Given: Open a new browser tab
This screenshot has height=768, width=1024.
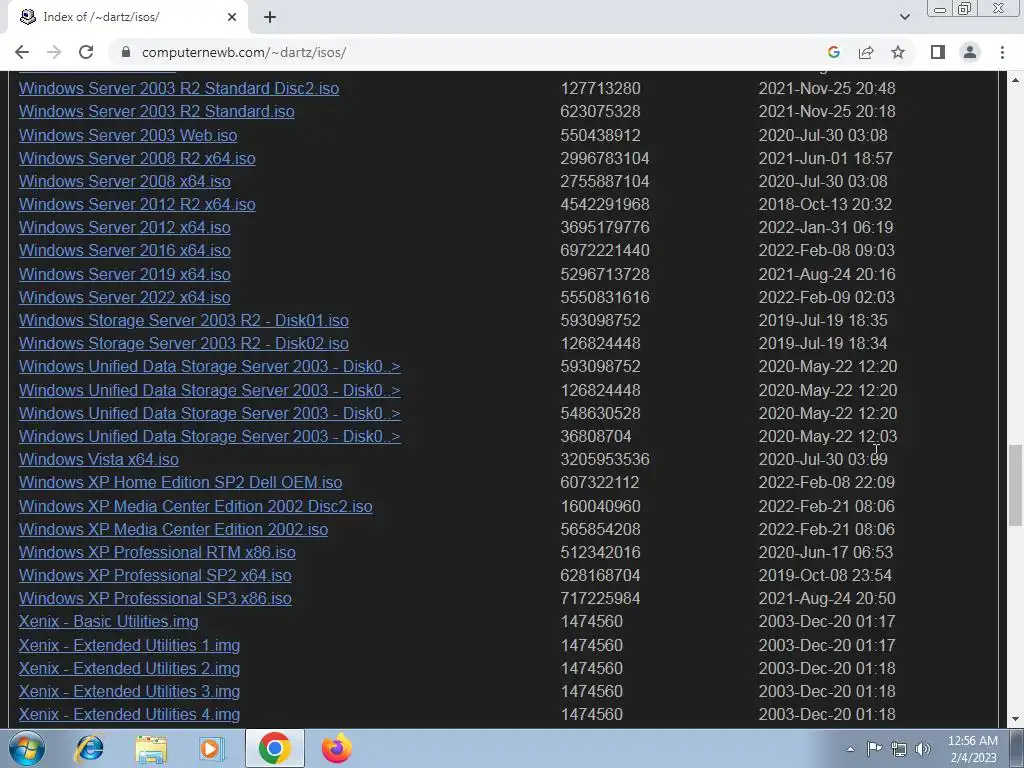Looking at the screenshot, I should (x=270, y=18).
